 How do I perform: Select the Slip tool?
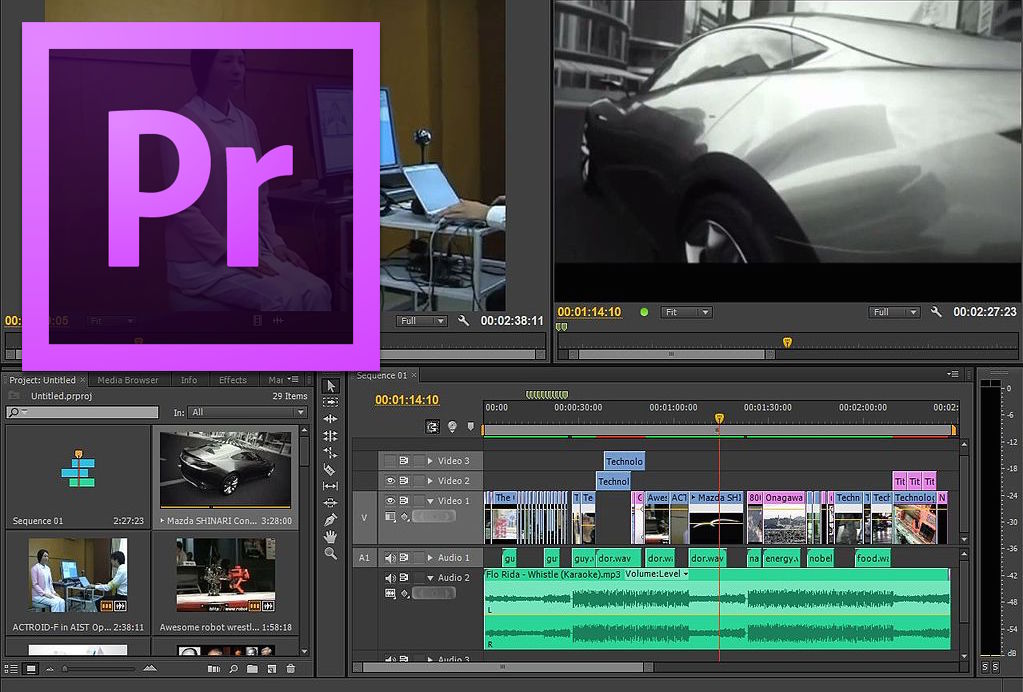(x=331, y=486)
